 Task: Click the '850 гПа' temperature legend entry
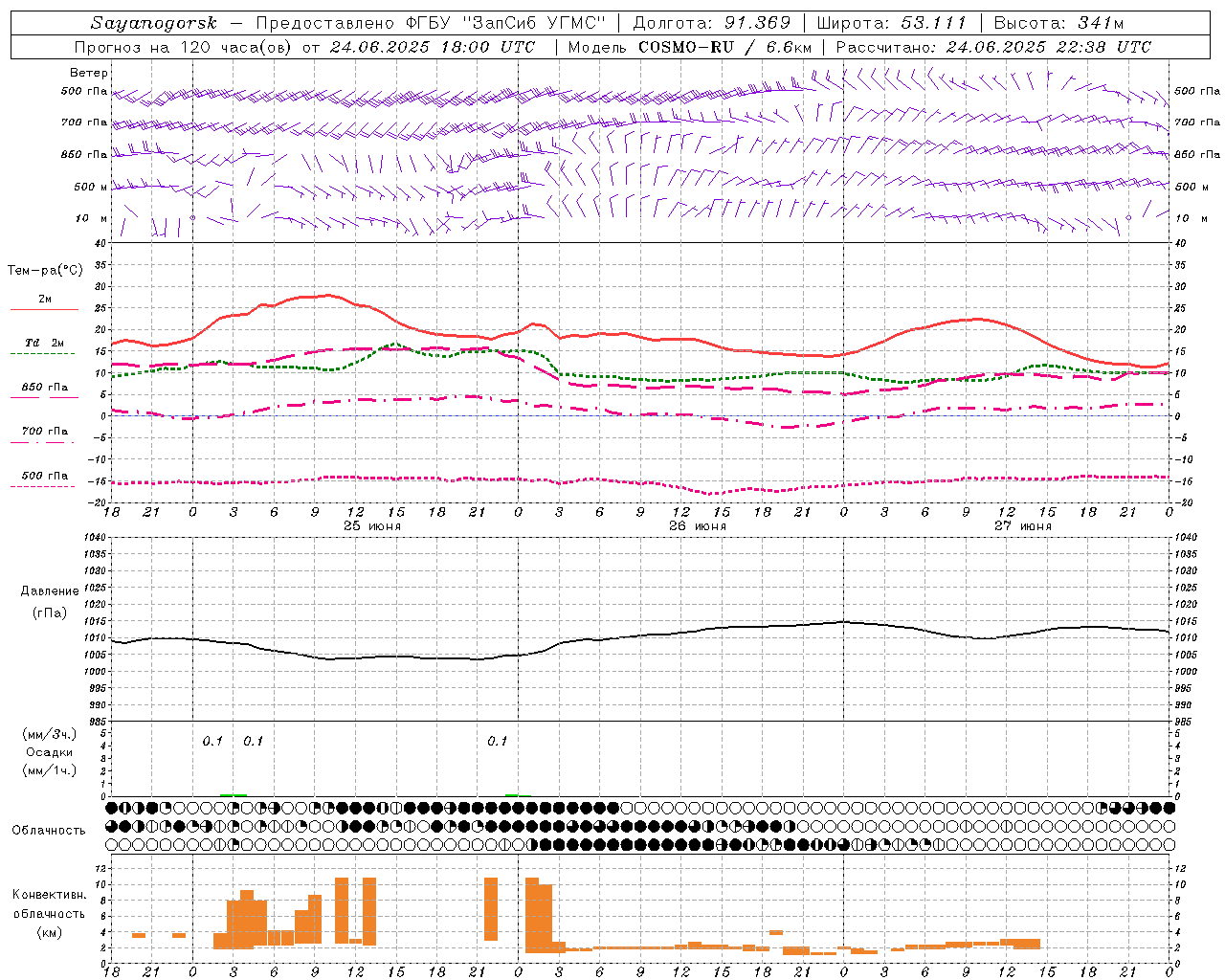coord(44,388)
